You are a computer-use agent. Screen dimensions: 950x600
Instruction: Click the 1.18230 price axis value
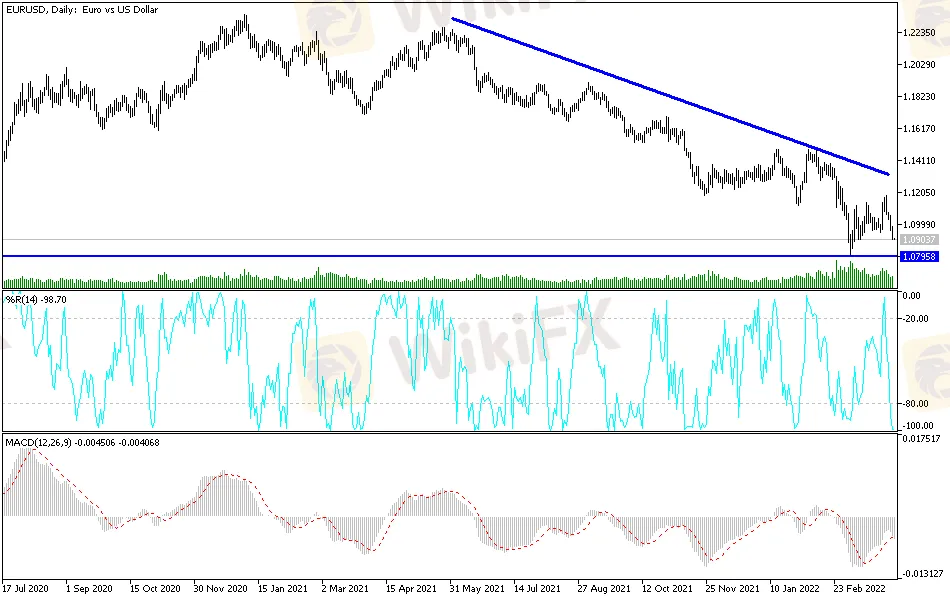pos(919,97)
